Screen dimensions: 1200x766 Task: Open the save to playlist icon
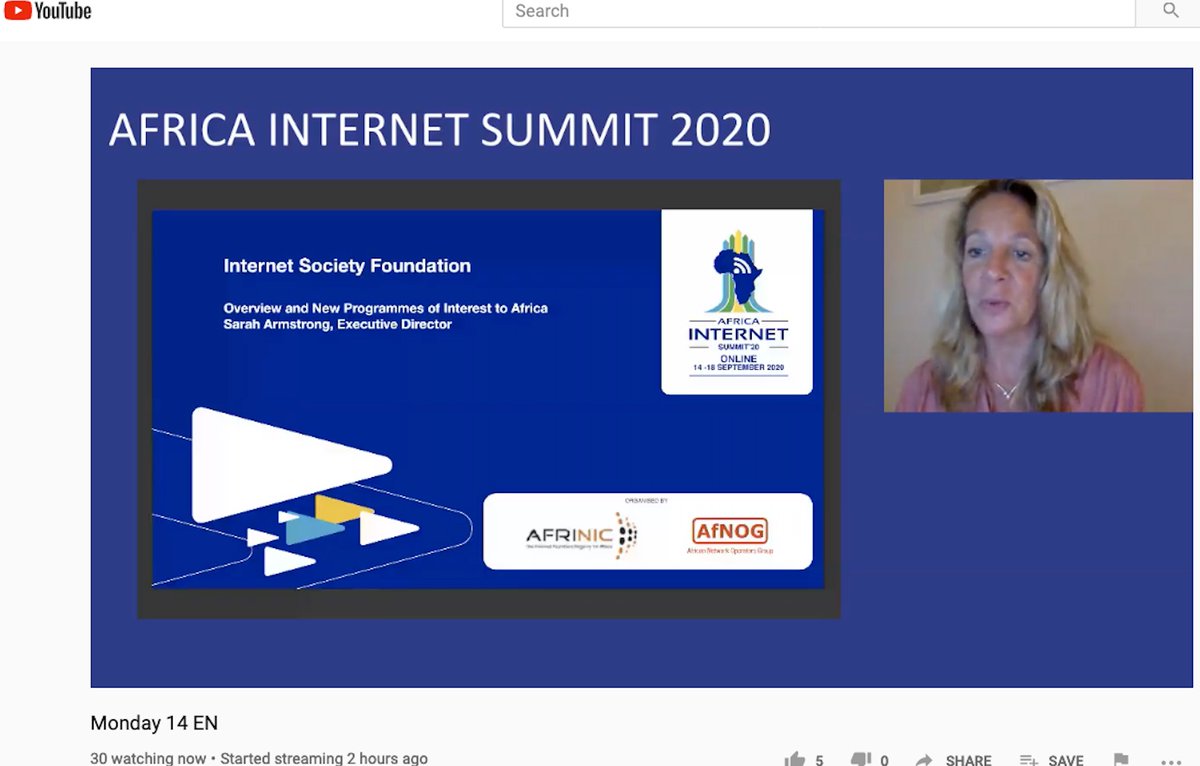pyautogui.click(x=1028, y=760)
